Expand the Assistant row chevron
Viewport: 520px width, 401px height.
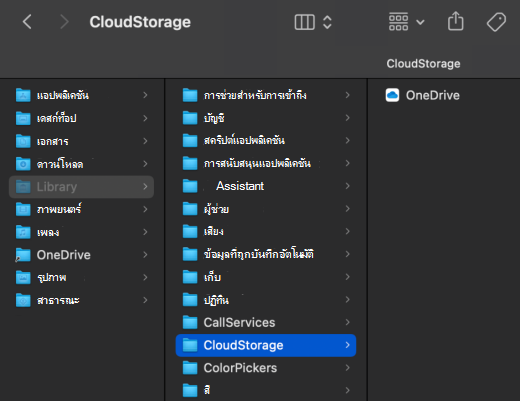(348, 186)
